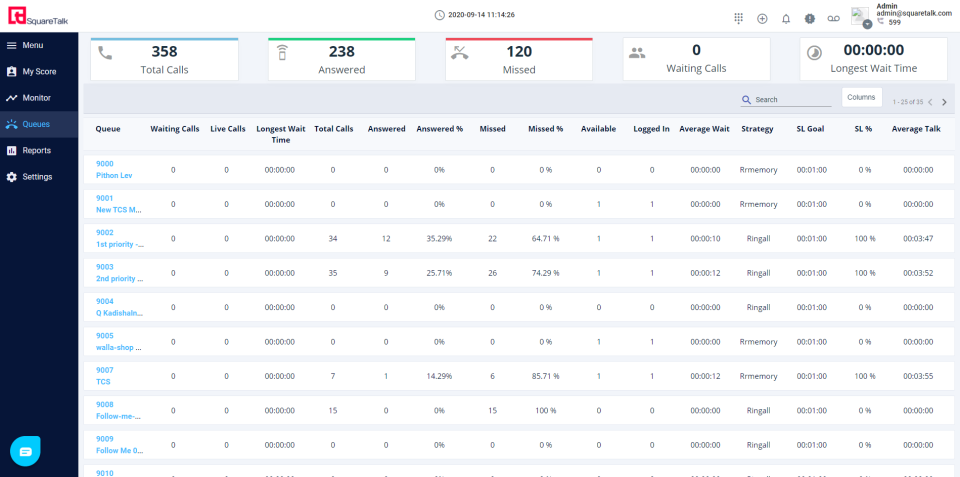Open queue 9009 Follow Me 0

tap(119, 445)
